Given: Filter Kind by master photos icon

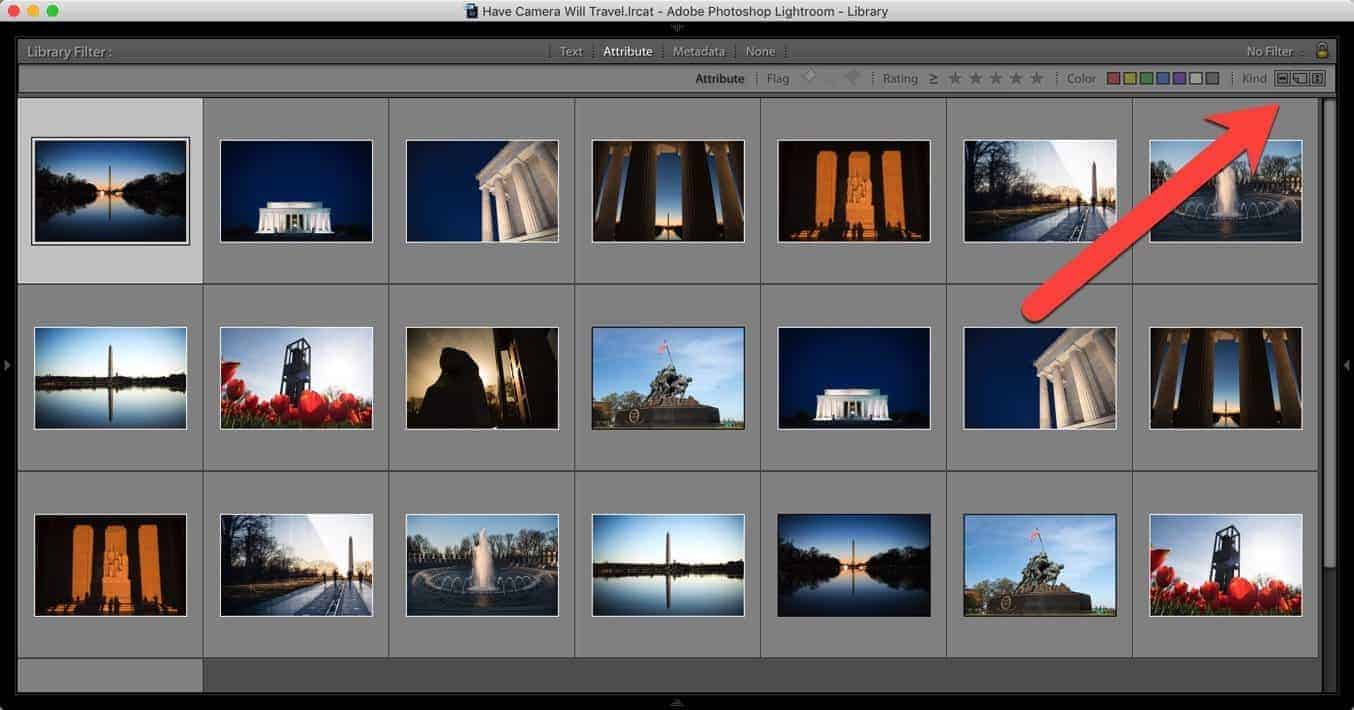Looking at the screenshot, I should (1283, 78).
